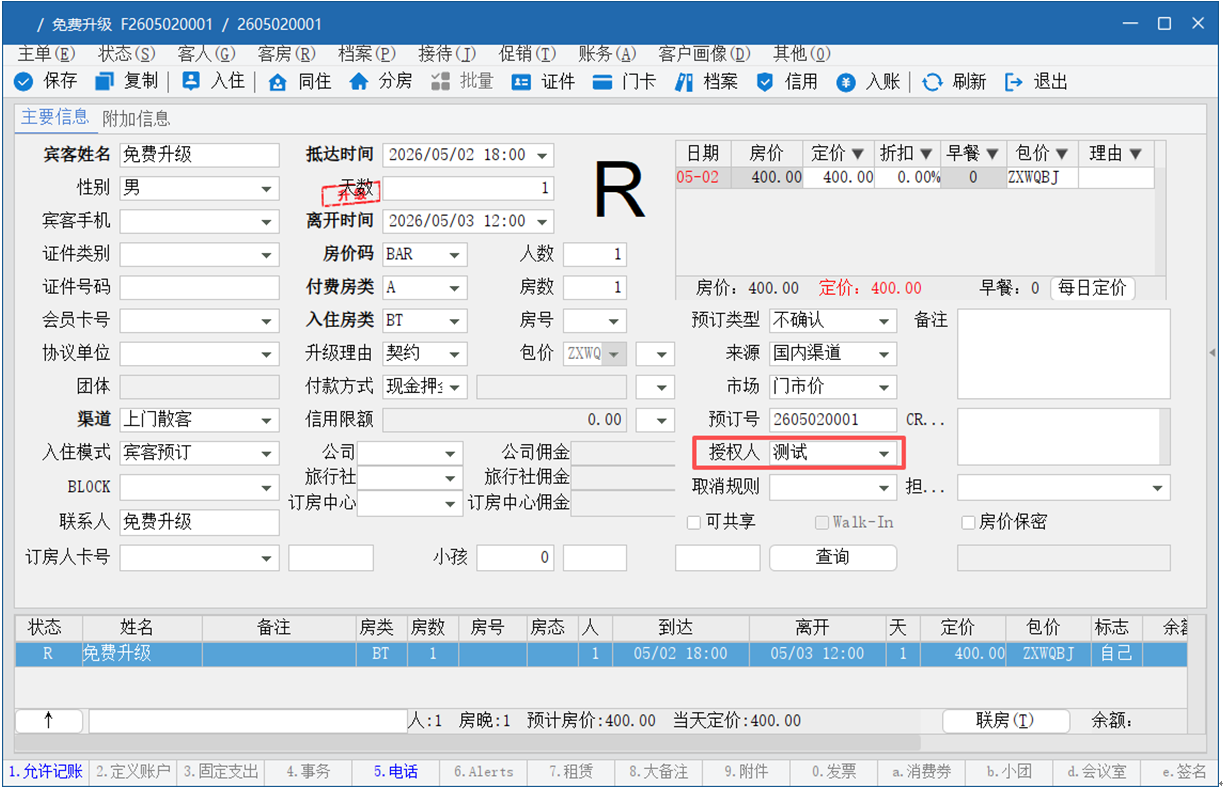Click the 小孩 children count field
The height and width of the screenshot is (794, 1223).
point(514,557)
